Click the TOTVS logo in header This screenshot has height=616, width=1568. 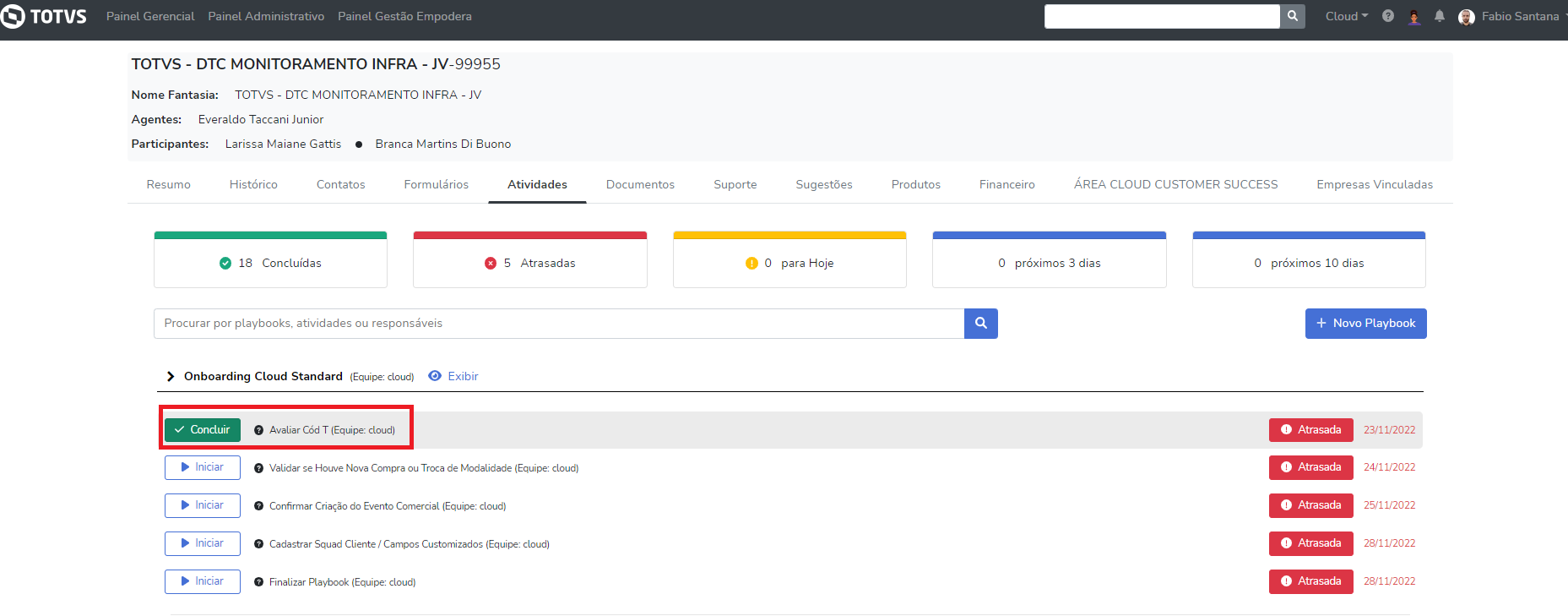pyautogui.click(x=44, y=16)
